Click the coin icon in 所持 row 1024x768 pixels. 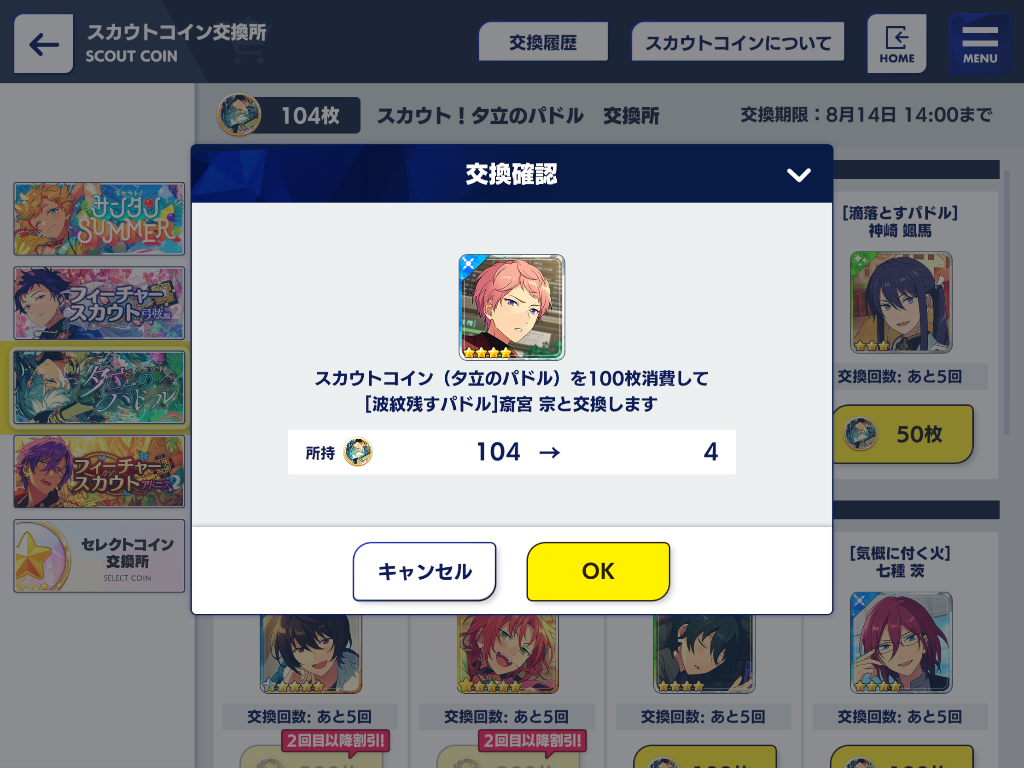tap(358, 452)
